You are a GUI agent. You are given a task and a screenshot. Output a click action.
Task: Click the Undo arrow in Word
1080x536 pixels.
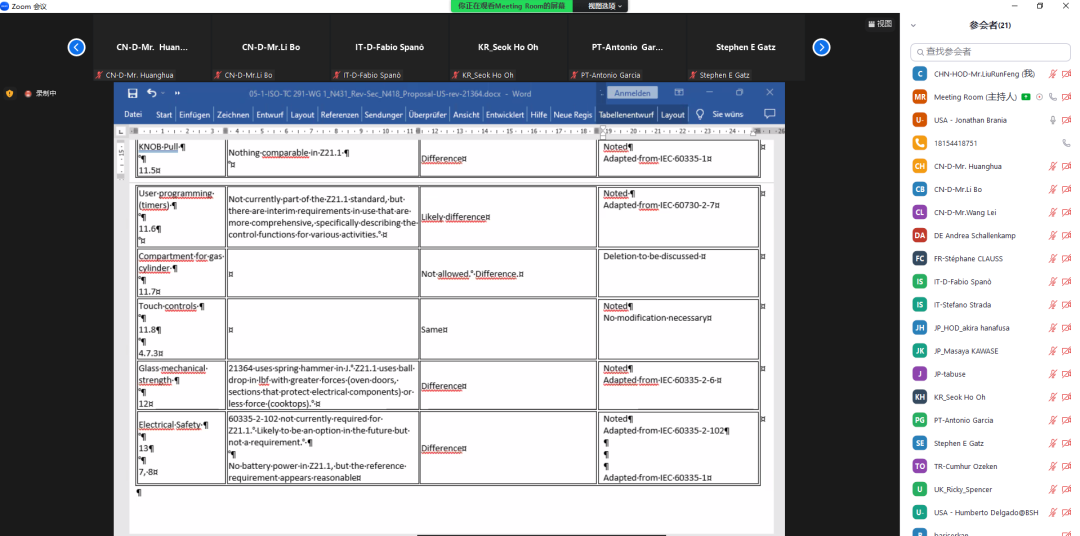(151, 93)
